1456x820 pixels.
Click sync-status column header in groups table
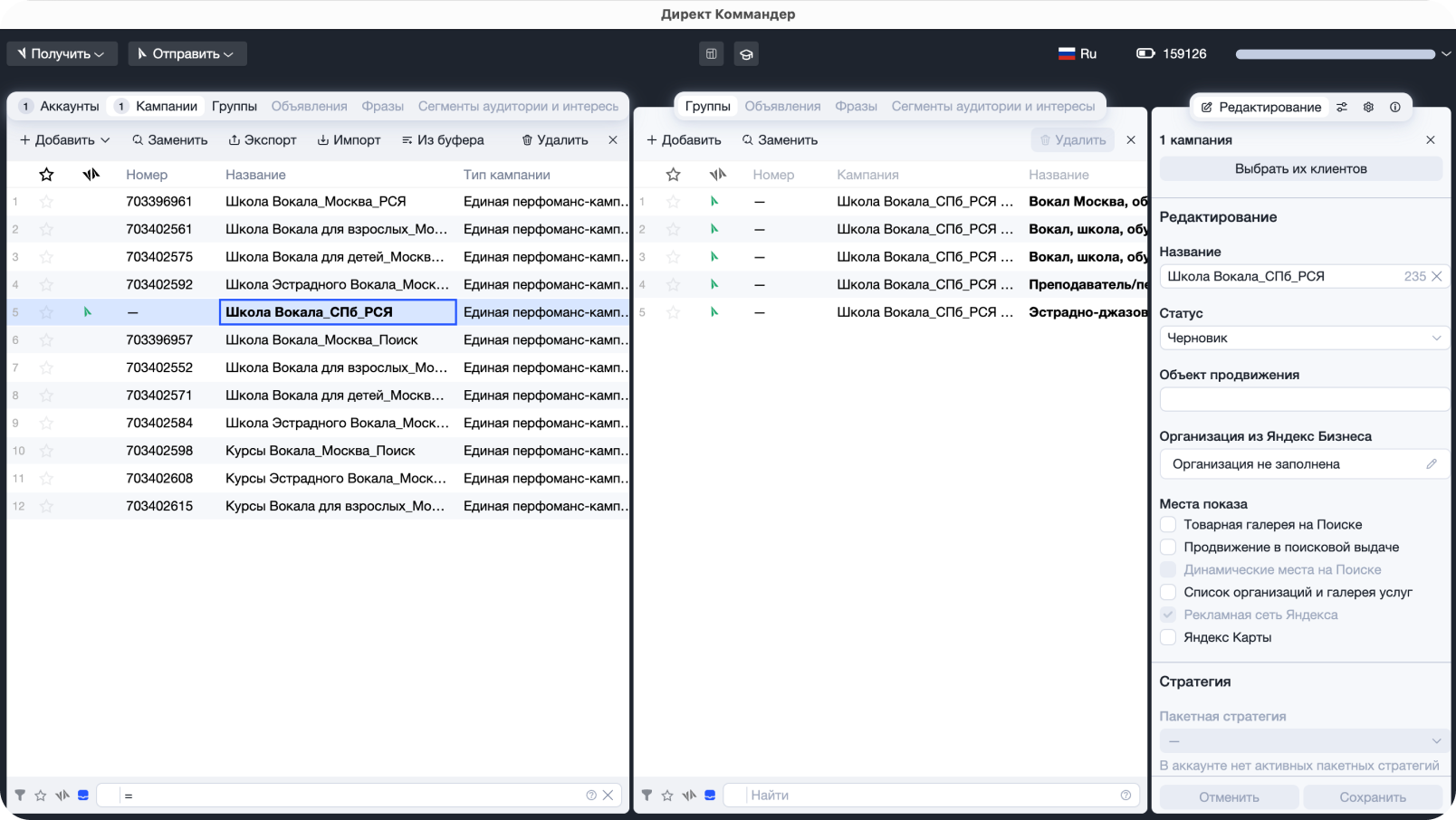pos(718,175)
